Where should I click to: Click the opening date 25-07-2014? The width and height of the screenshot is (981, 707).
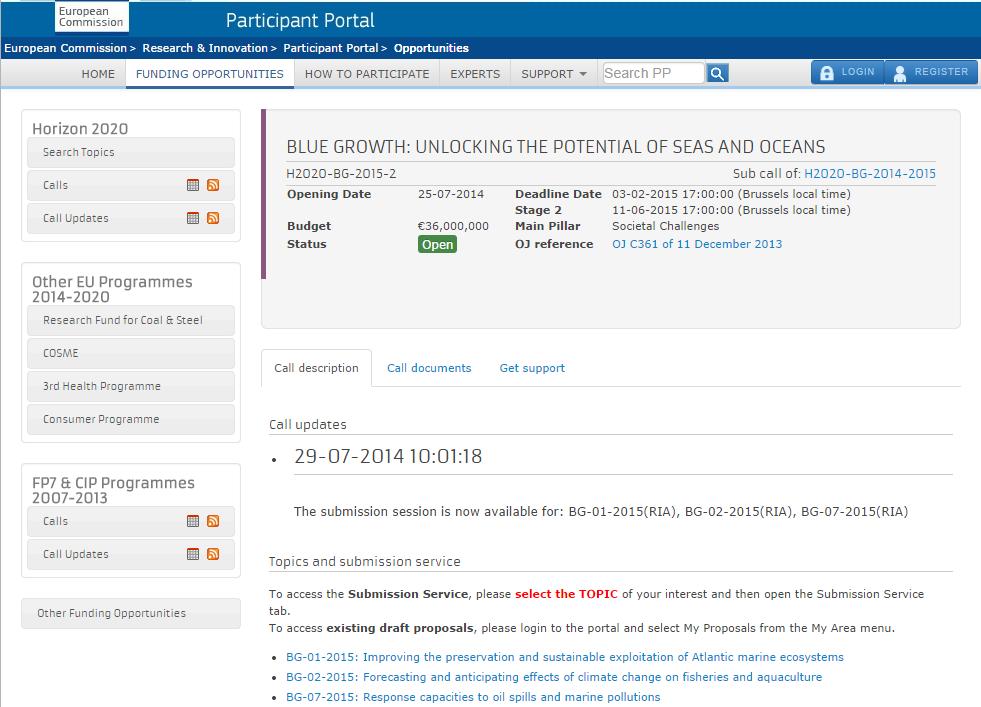point(451,194)
